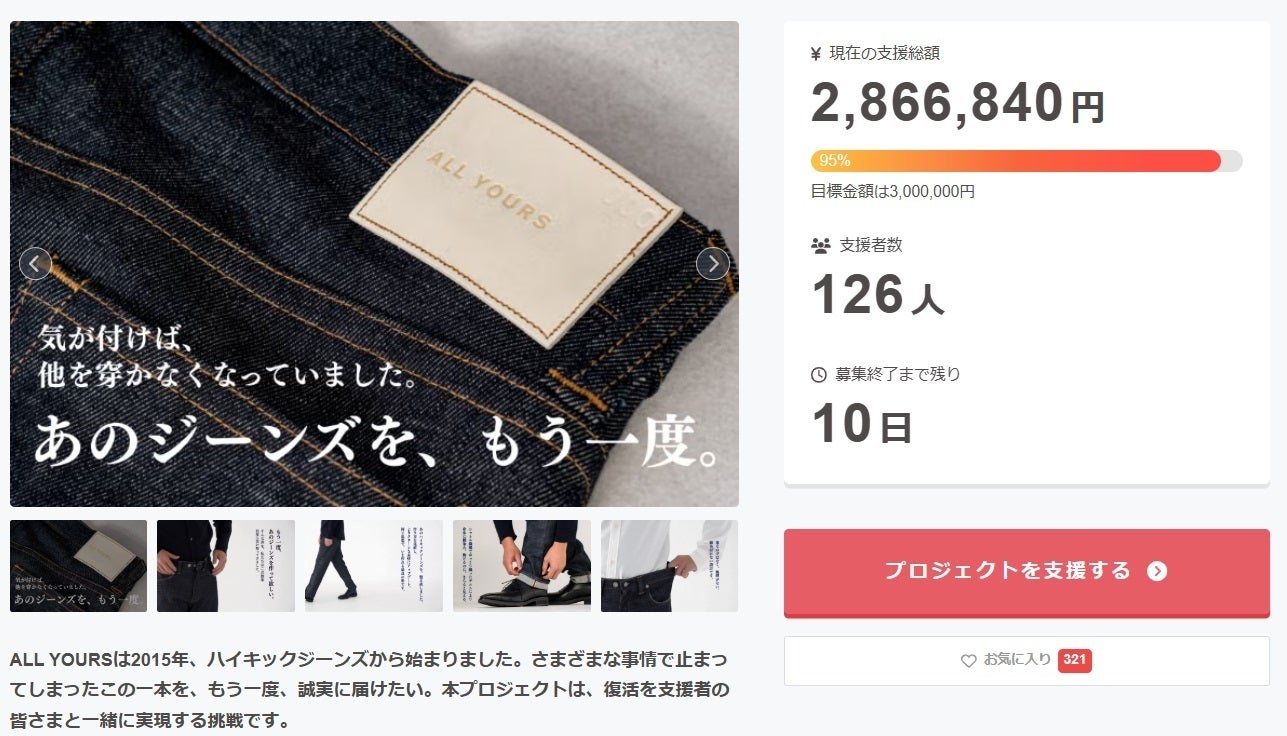Click clock icon beside remaining days

819,375
